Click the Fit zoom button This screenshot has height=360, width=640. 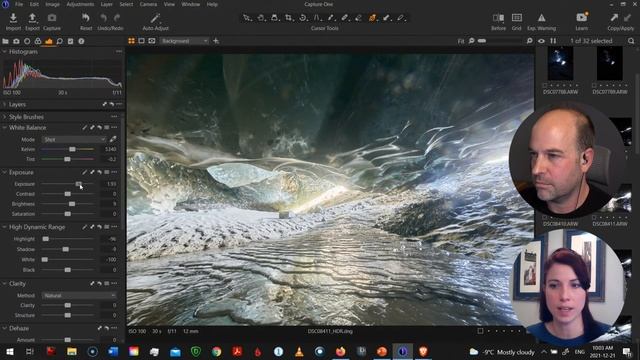pos(461,41)
